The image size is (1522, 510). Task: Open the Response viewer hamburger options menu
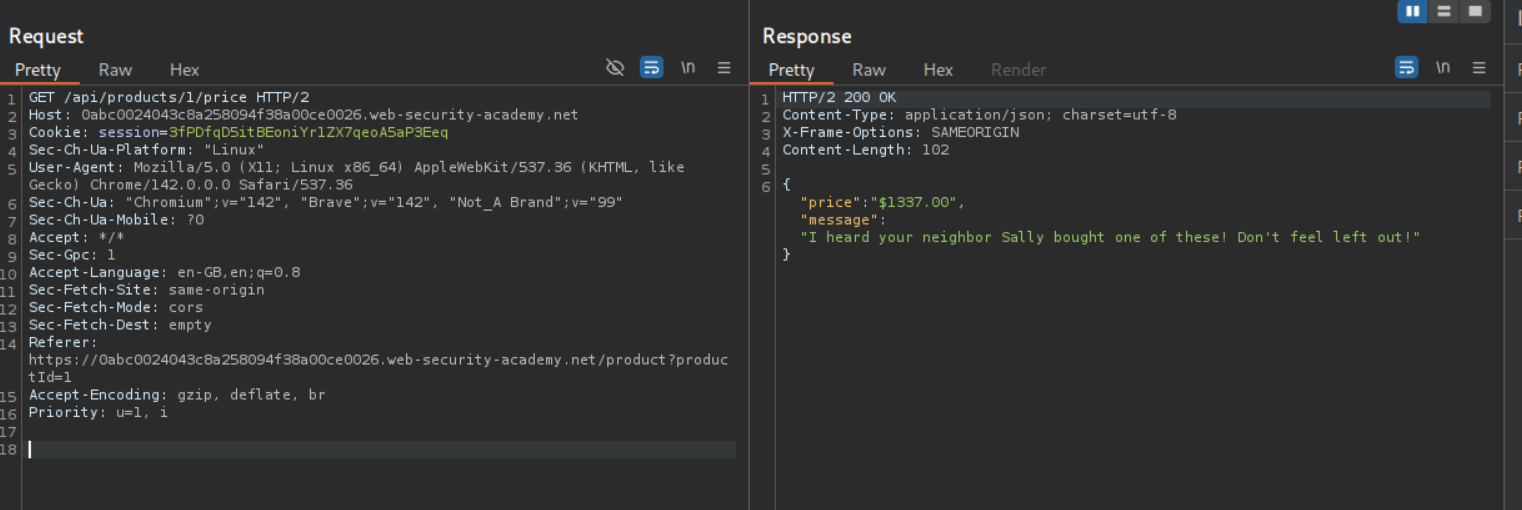[1479, 68]
